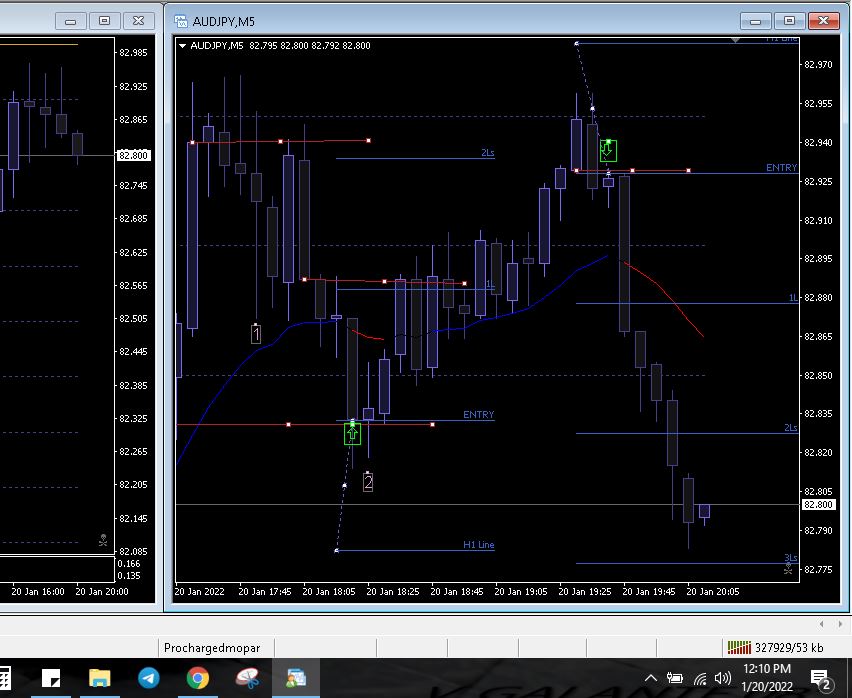Maximize the AUDJPY,M5 chart window
Screen dimensions: 852x698
(x=789, y=21)
